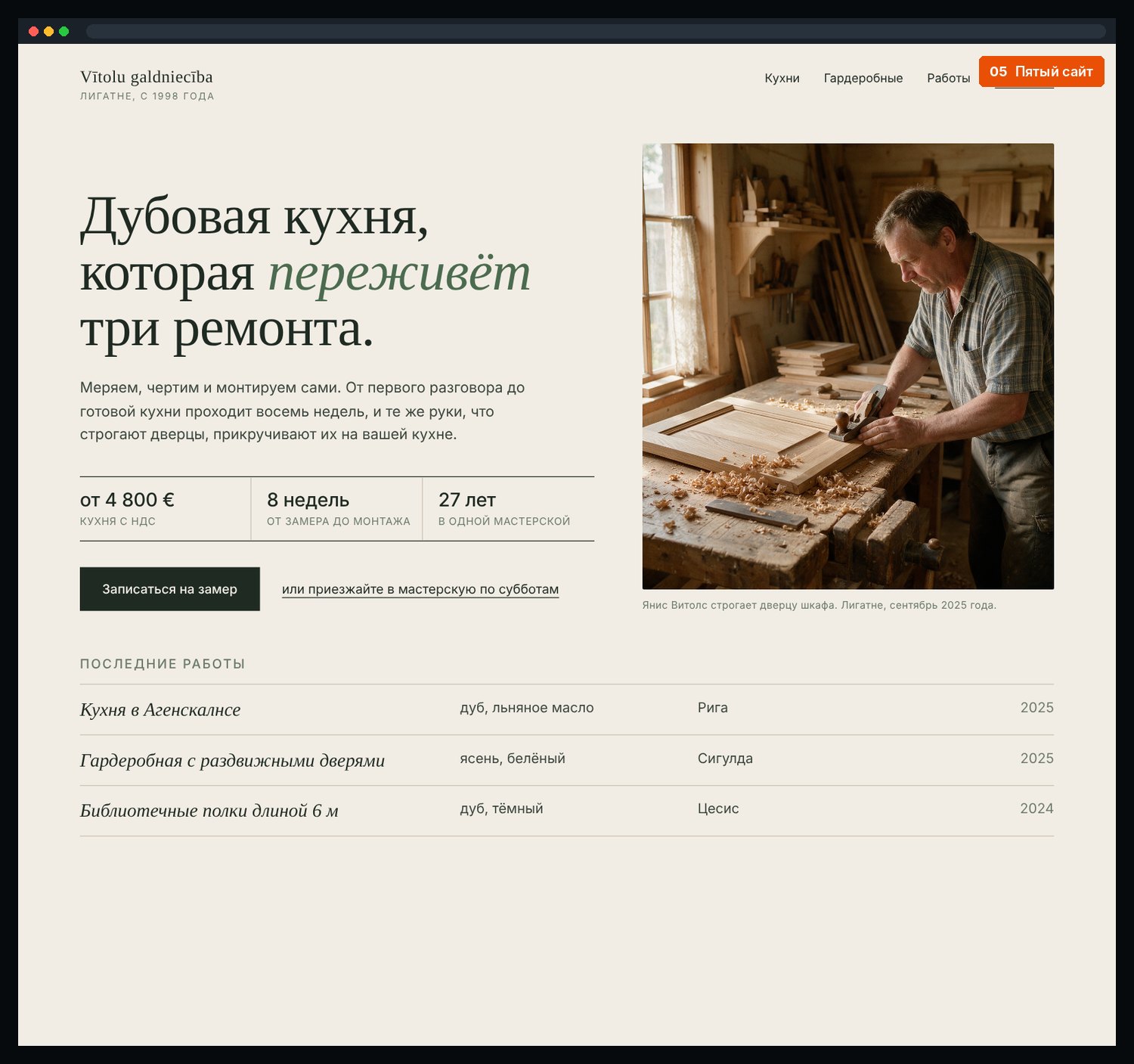Click the year 2024 in the Цесис row
The height and width of the screenshot is (1064, 1134).
pyautogui.click(x=1036, y=808)
